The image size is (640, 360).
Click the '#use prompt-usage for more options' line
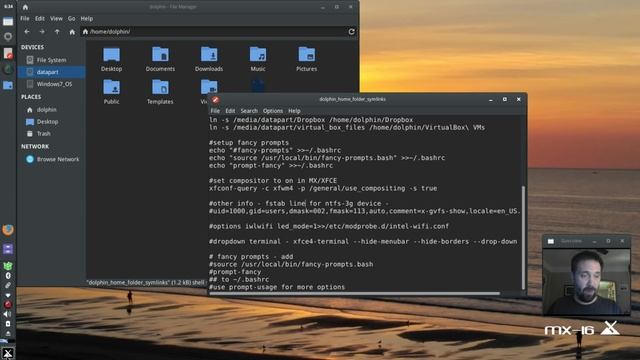point(277,287)
